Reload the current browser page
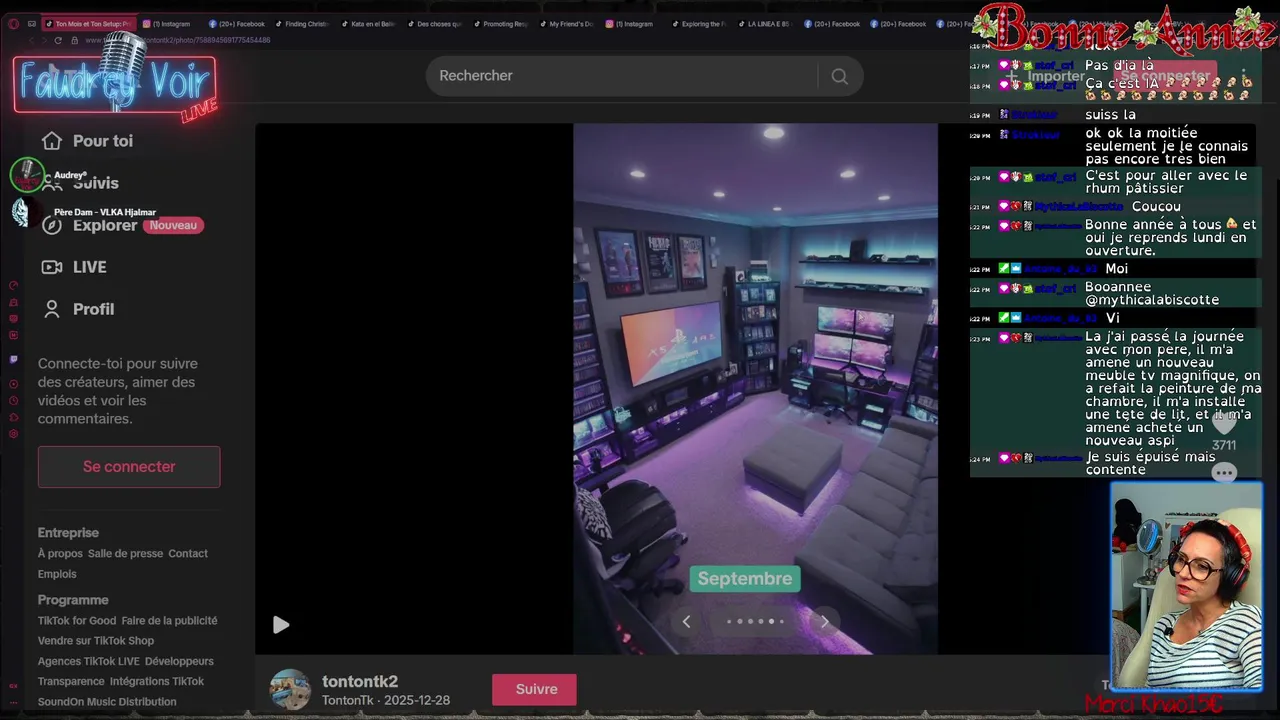 tap(58, 40)
